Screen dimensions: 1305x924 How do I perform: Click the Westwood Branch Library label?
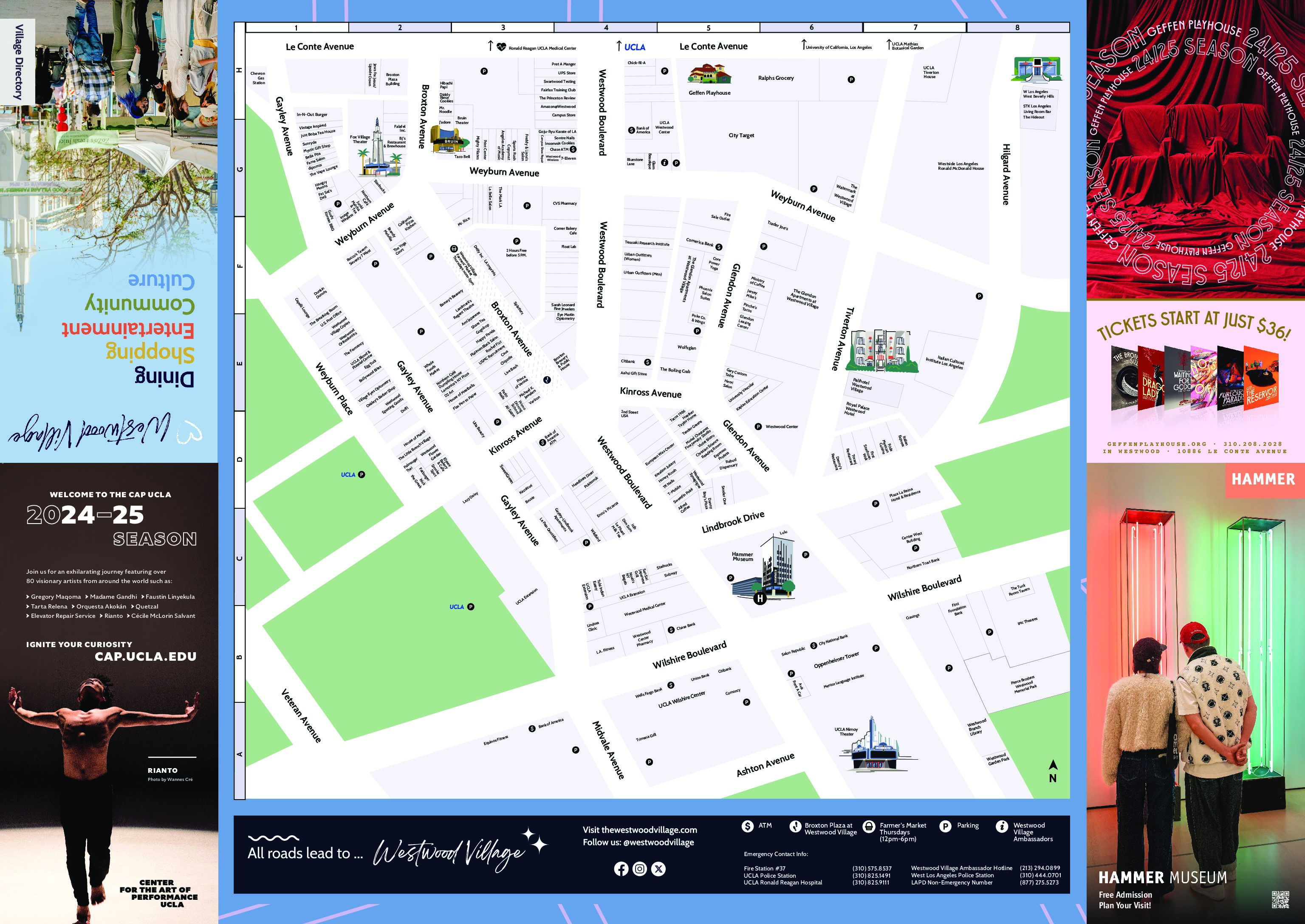pyautogui.click(x=977, y=727)
